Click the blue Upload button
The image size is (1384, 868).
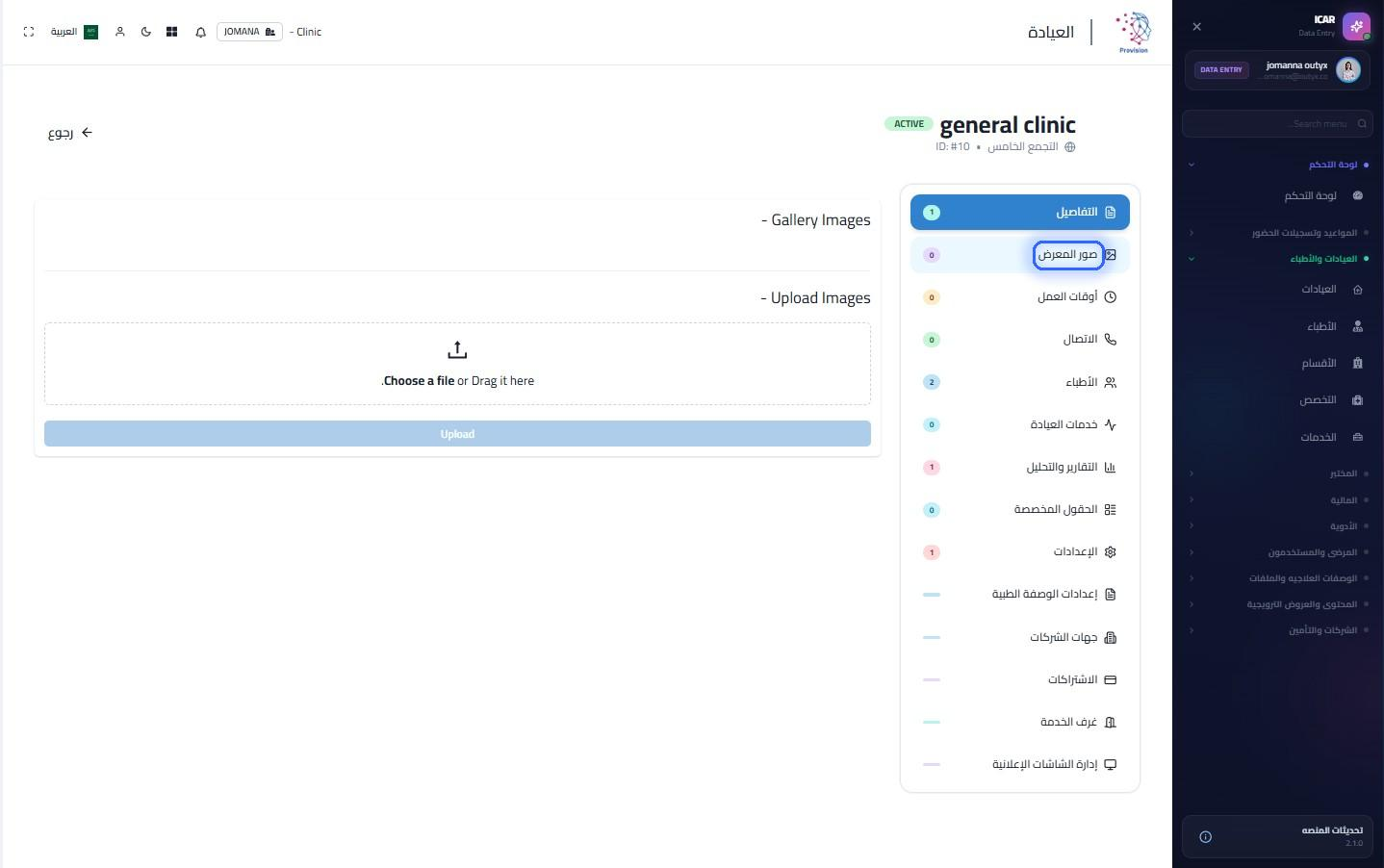pos(457,434)
